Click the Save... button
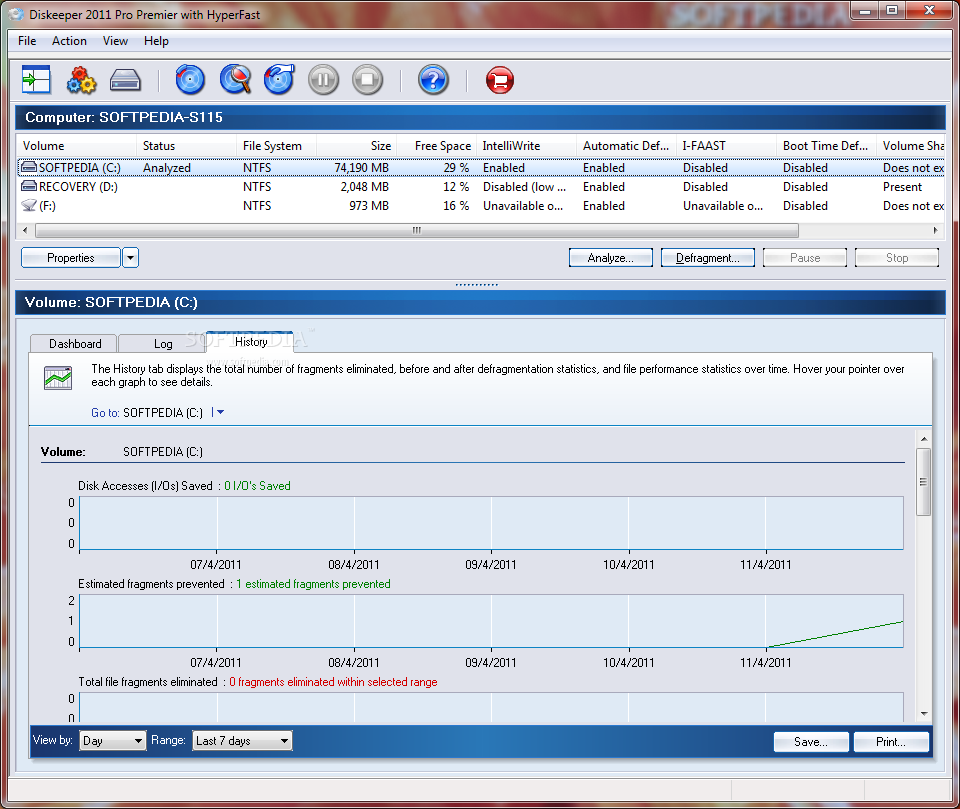Image resolution: width=960 pixels, height=809 pixels. pyautogui.click(x=811, y=742)
